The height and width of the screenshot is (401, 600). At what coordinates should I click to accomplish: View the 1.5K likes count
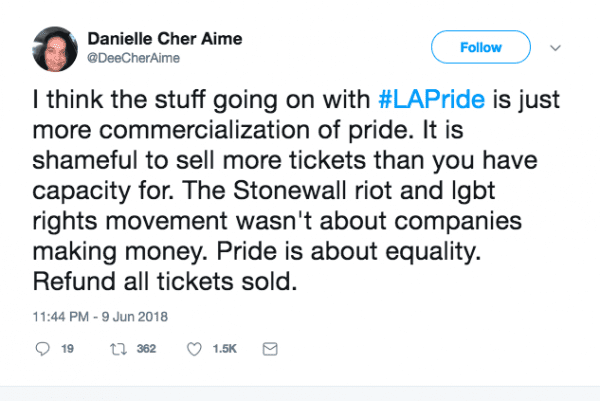(x=225, y=349)
